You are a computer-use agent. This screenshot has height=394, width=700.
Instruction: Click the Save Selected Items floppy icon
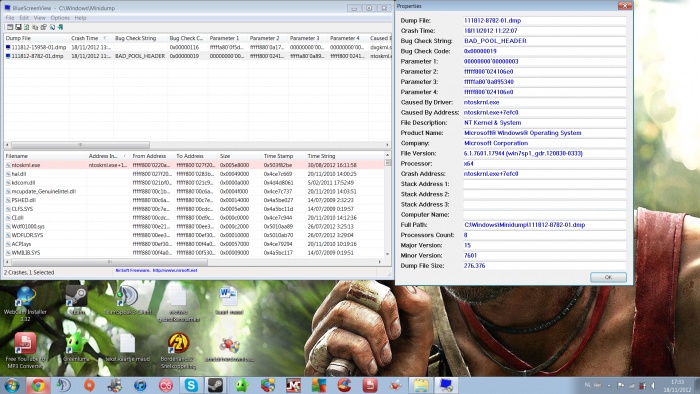click(x=18, y=27)
